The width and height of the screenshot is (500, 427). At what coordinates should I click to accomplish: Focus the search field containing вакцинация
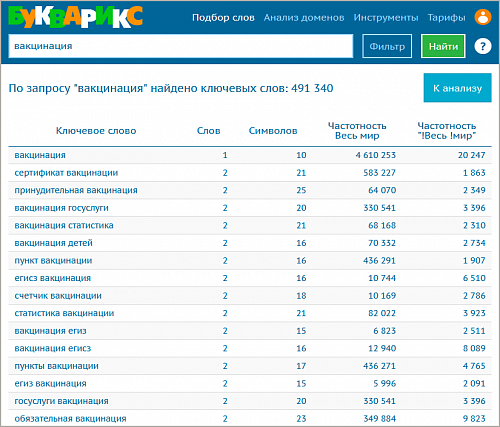point(181,46)
